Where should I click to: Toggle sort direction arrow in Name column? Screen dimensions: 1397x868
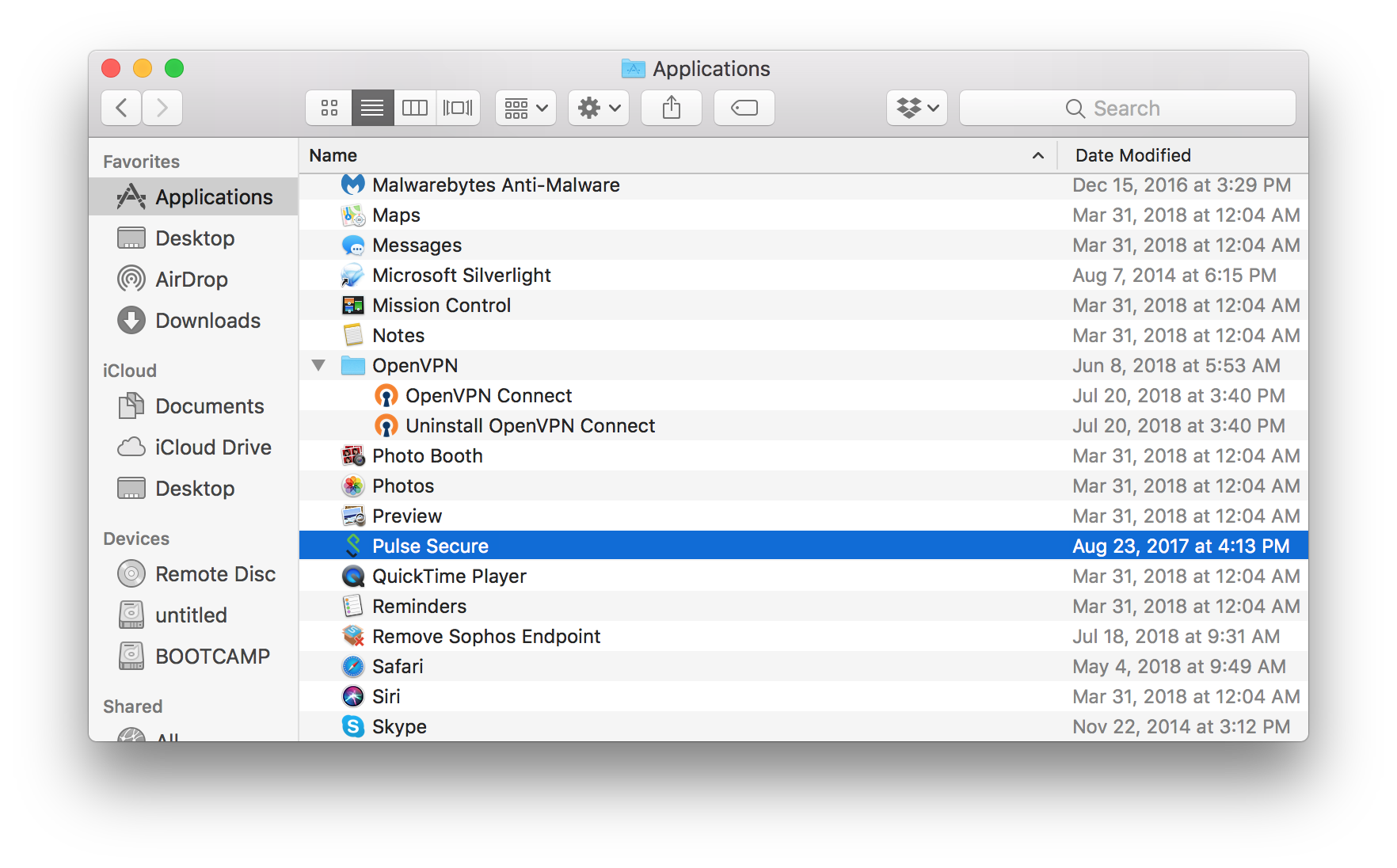[1037, 156]
